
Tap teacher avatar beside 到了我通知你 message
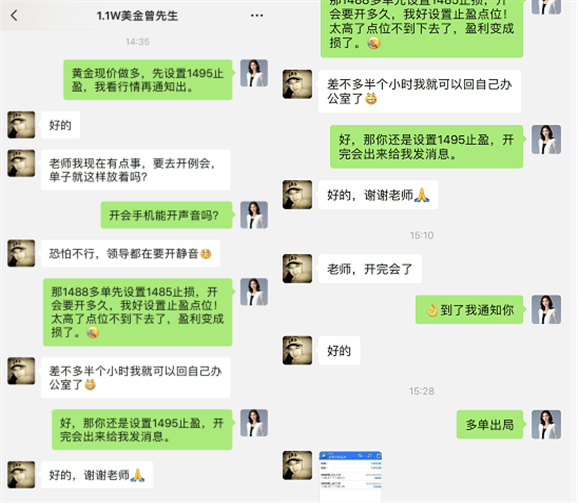coord(546,310)
